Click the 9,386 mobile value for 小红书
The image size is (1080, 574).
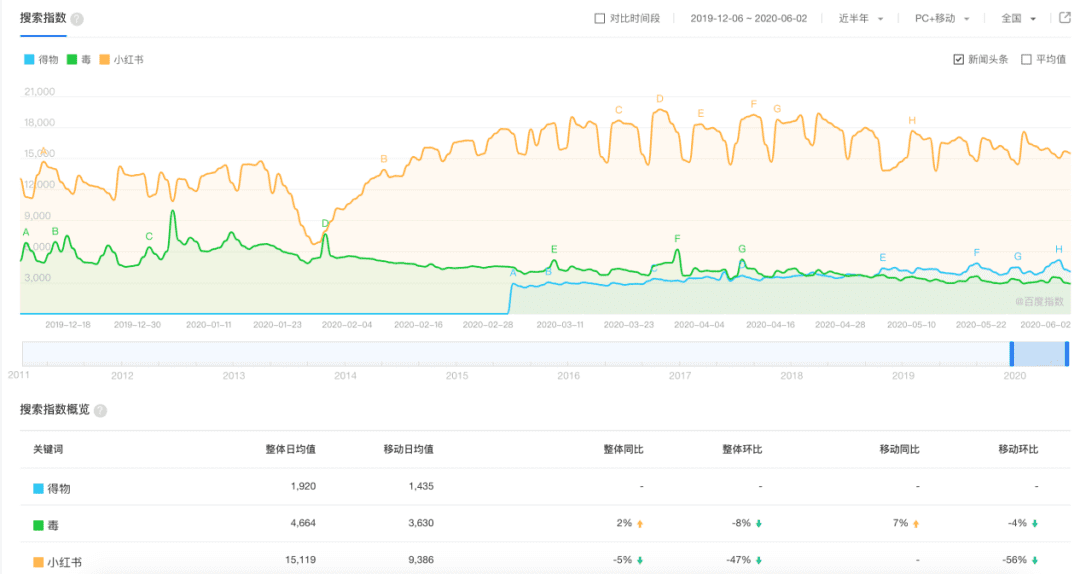click(x=421, y=560)
